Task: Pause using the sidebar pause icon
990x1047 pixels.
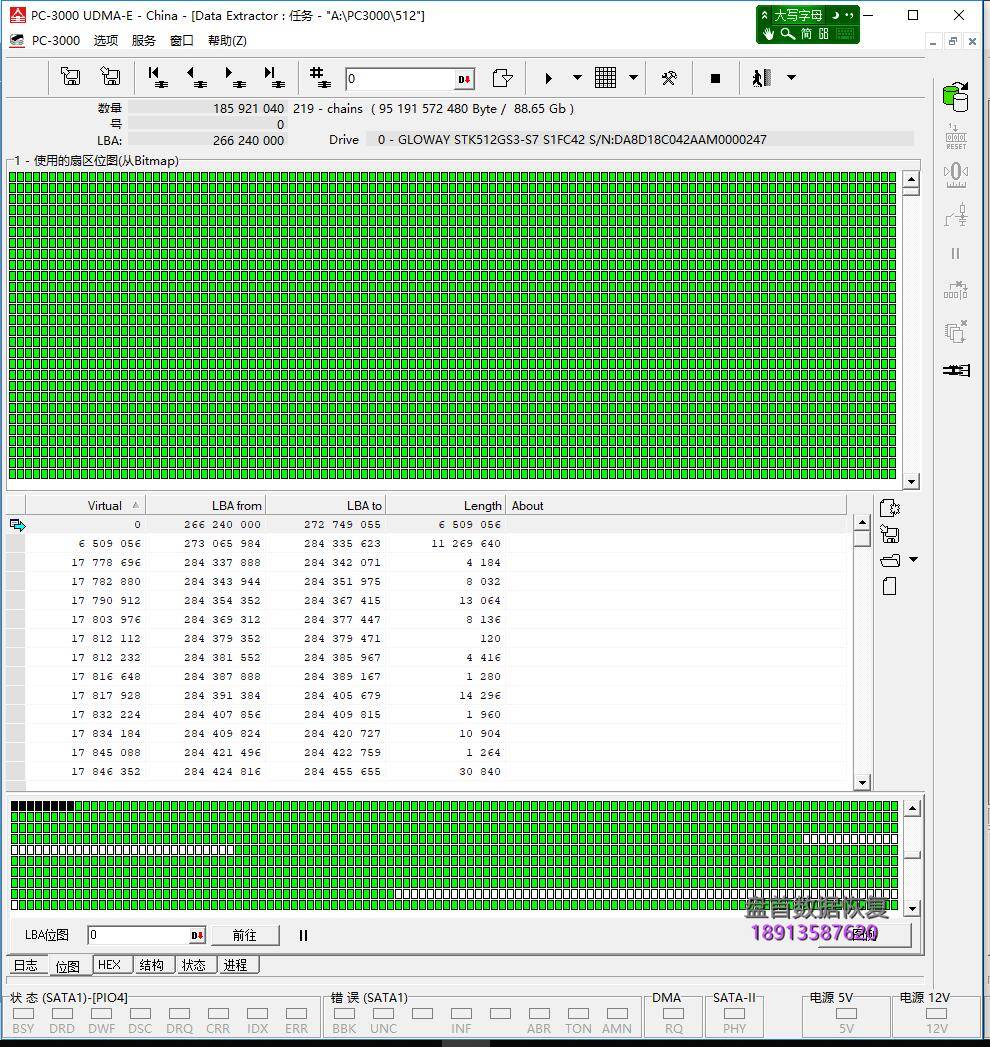Action: (955, 254)
